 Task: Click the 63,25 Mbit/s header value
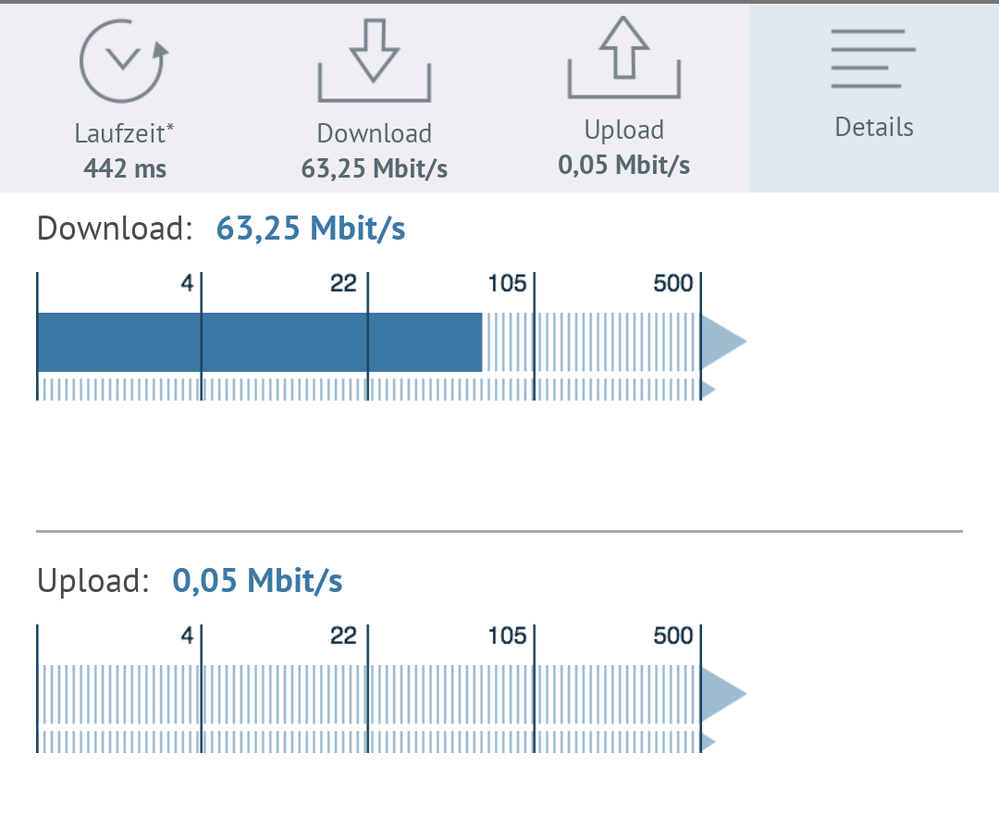(374, 168)
